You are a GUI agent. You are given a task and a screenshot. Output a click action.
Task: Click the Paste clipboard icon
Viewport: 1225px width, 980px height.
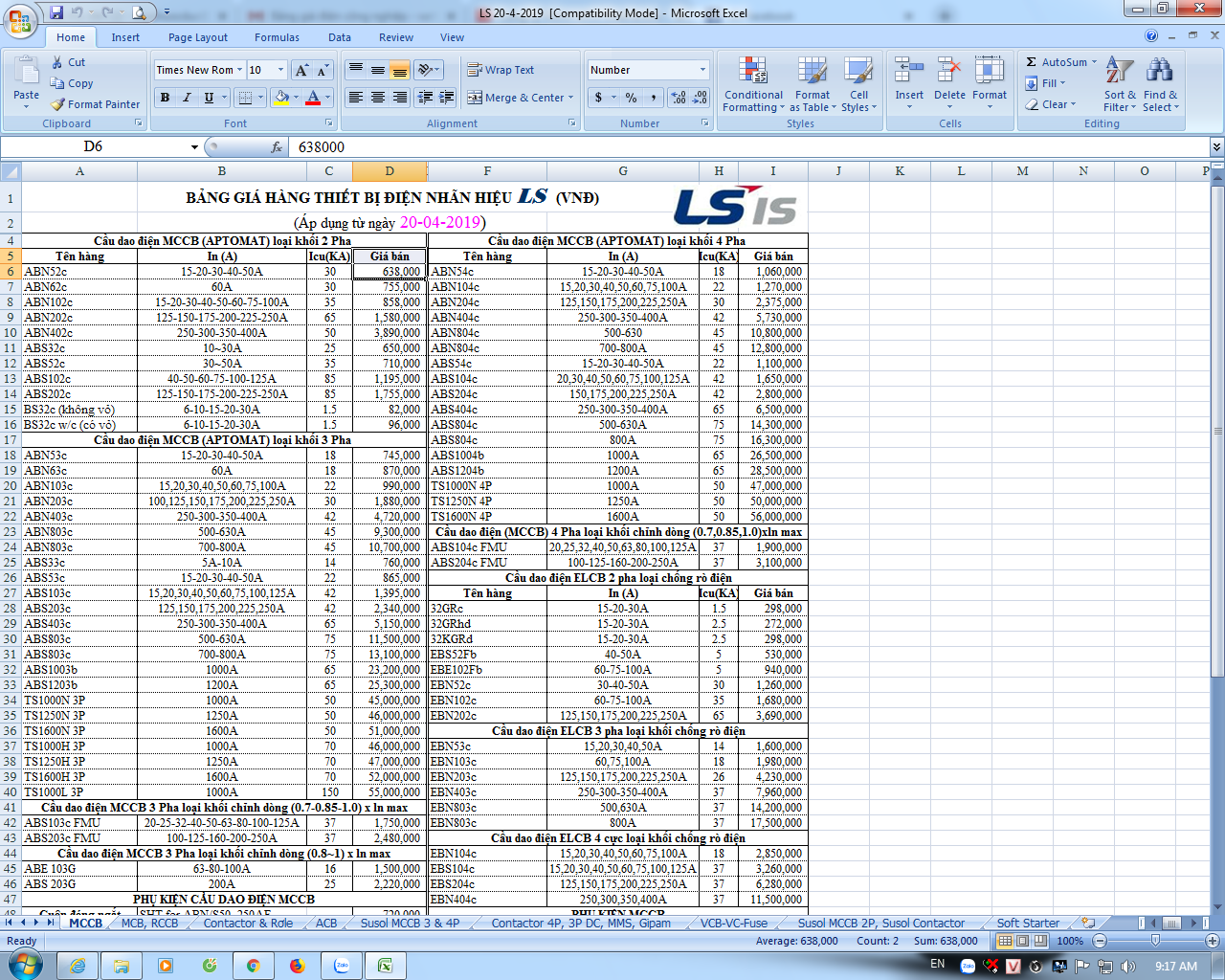(26, 73)
